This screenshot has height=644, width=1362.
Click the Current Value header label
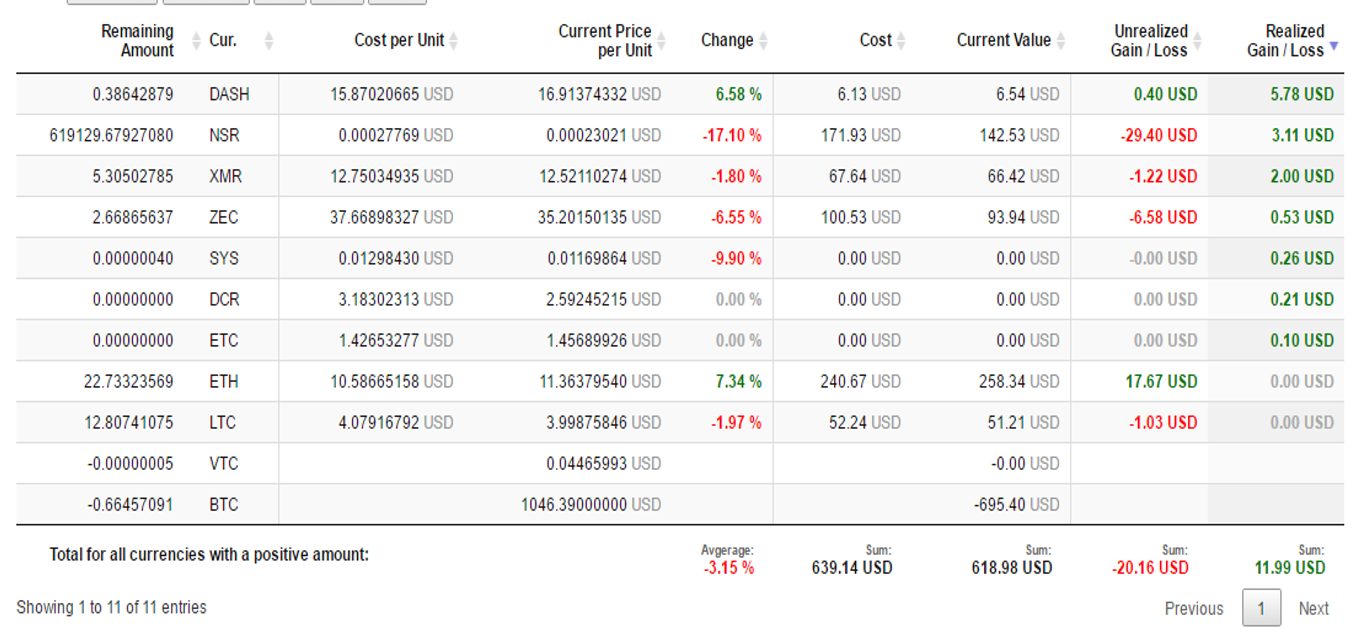[1003, 41]
